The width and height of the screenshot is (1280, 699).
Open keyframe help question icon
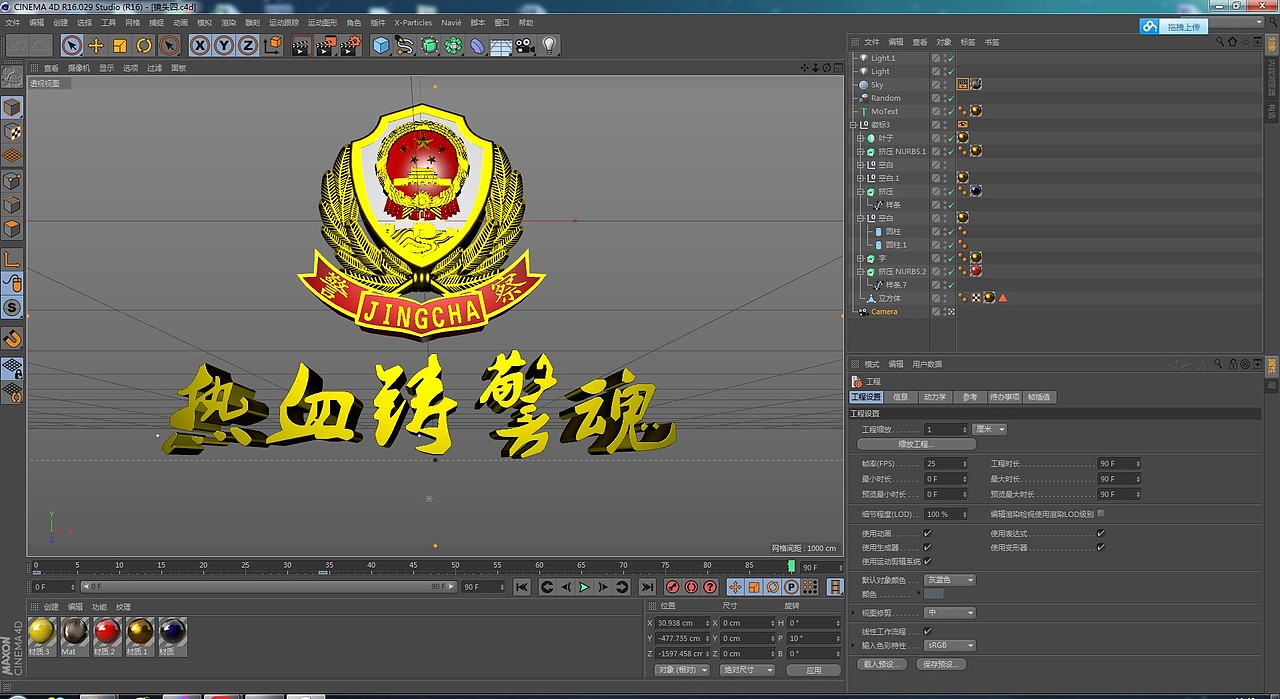tap(710, 587)
